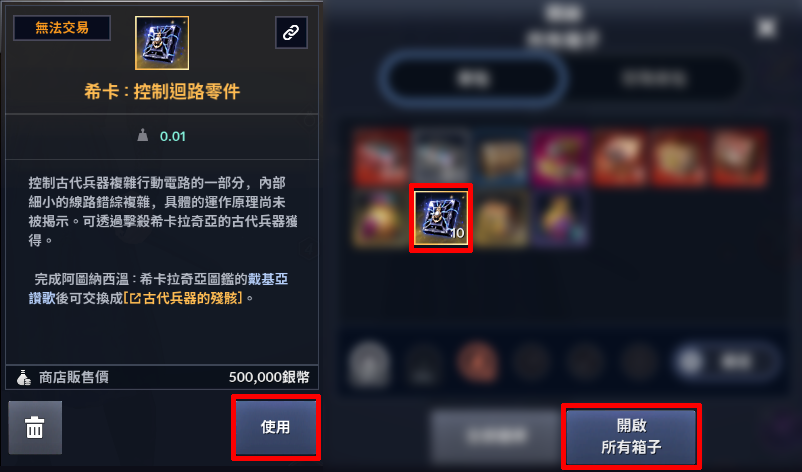Close the chest window with the X
The height and width of the screenshot is (472, 802).
coord(766,28)
